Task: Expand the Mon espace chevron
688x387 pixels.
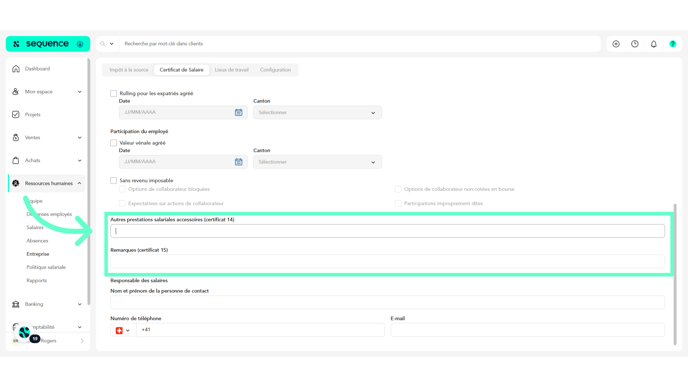Action: pos(79,92)
